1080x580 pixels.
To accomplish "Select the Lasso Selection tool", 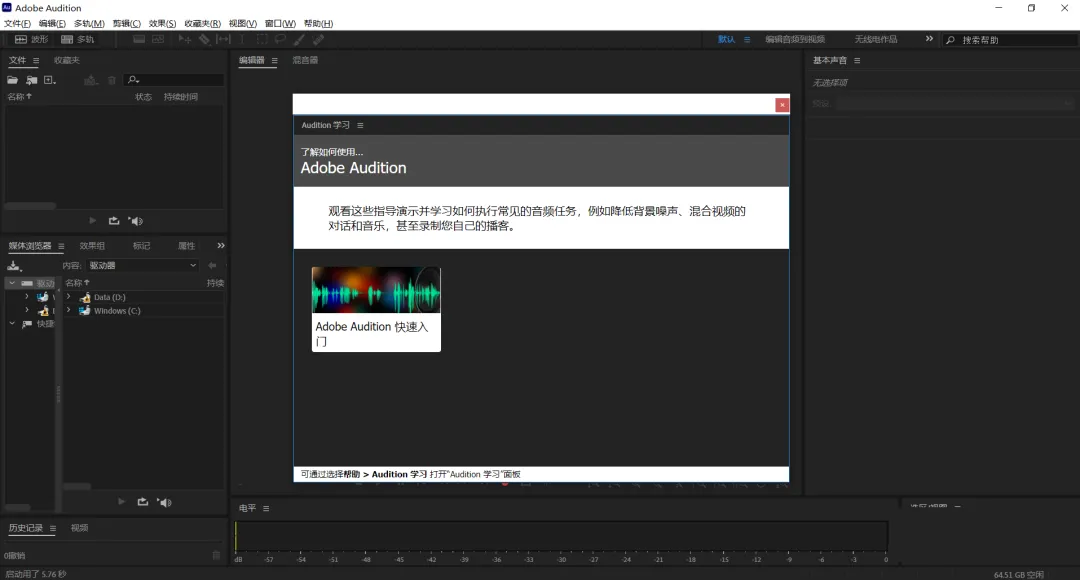I will click(x=280, y=39).
